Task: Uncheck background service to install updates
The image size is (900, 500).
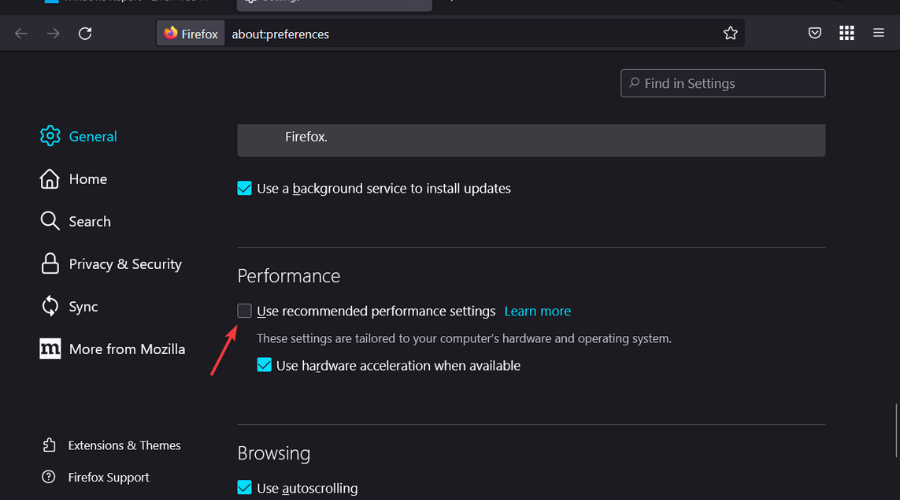Action: pyautogui.click(x=245, y=188)
